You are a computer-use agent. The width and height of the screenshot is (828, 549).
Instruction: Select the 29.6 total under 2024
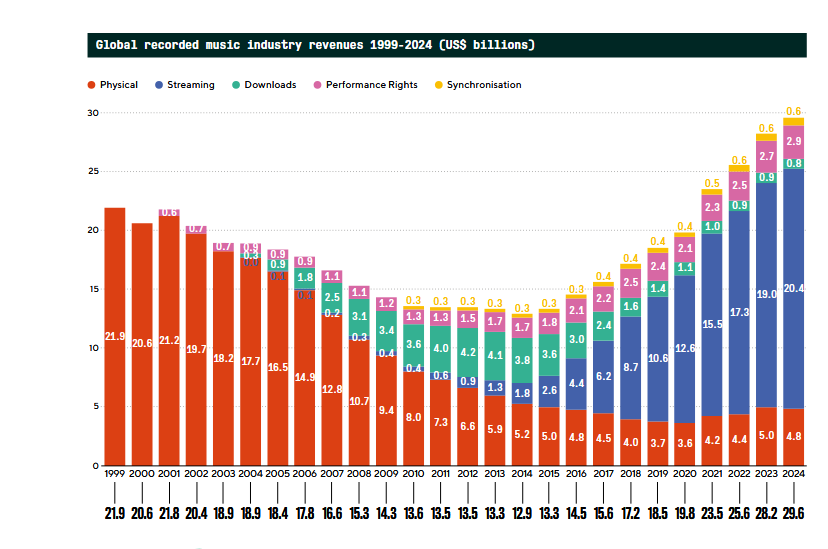793,512
